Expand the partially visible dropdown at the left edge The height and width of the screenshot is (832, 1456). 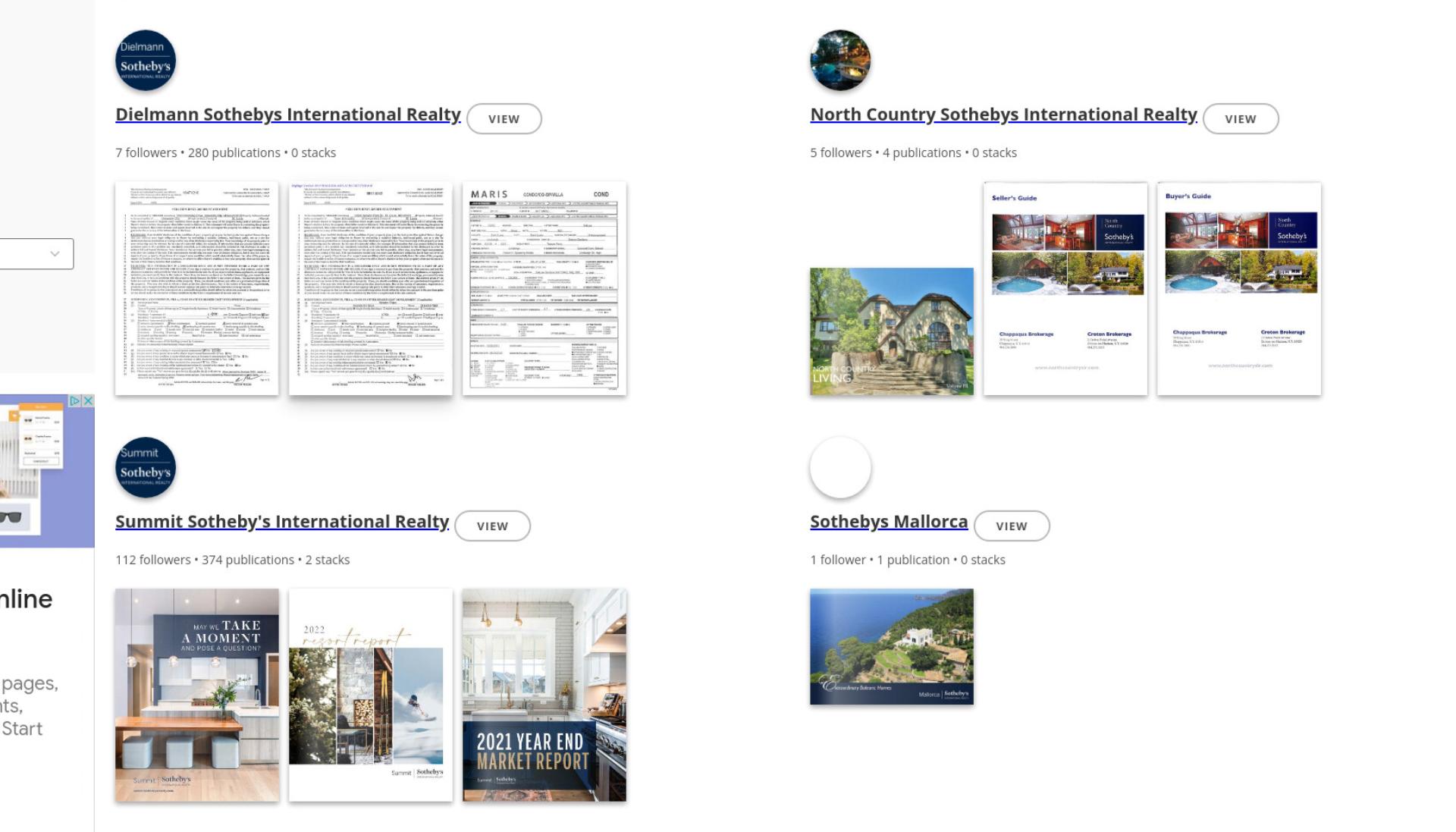coord(36,253)
